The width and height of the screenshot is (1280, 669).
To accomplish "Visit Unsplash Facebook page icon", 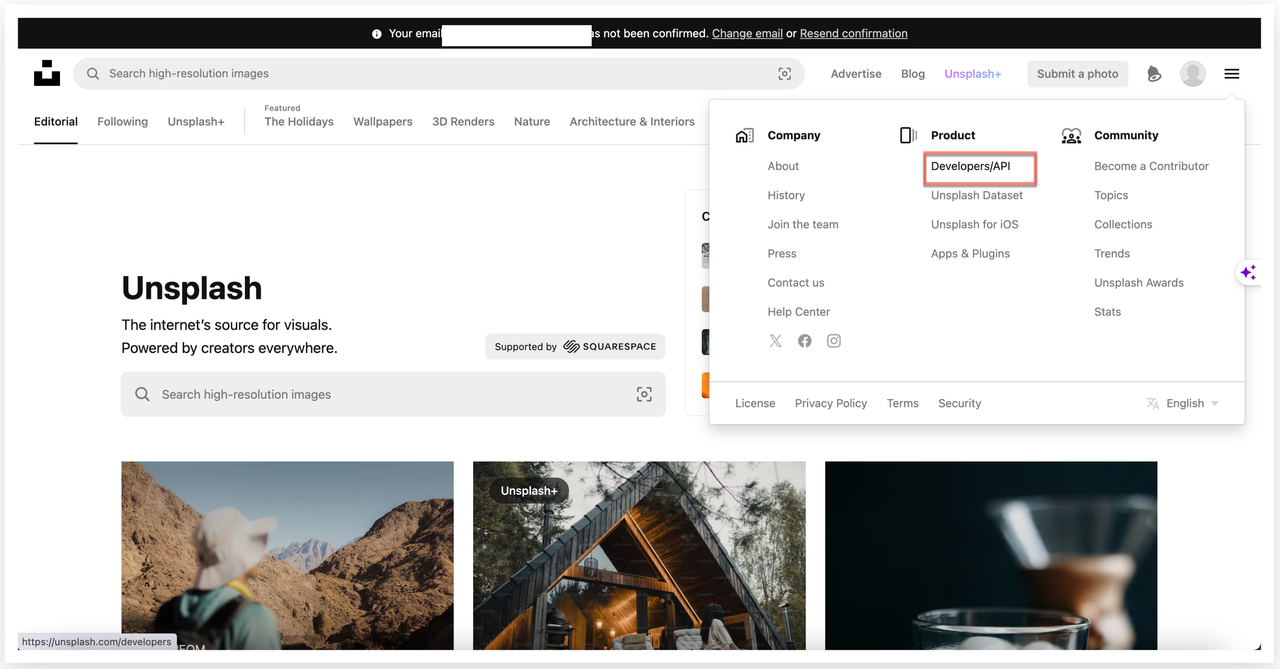I will point(805,341).
